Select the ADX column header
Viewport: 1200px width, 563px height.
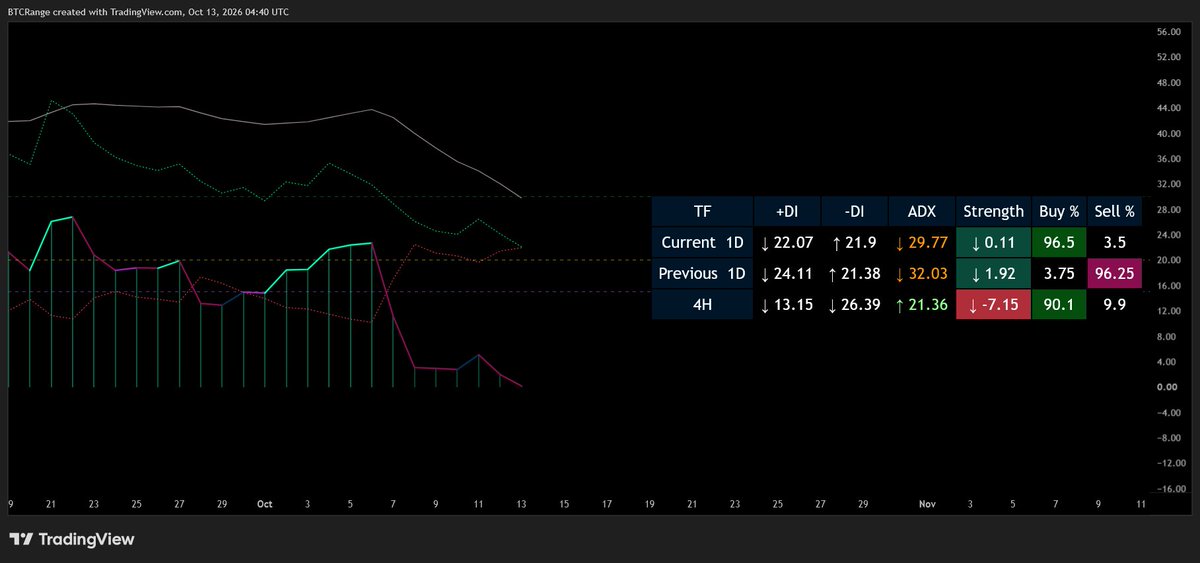[921, 211]
